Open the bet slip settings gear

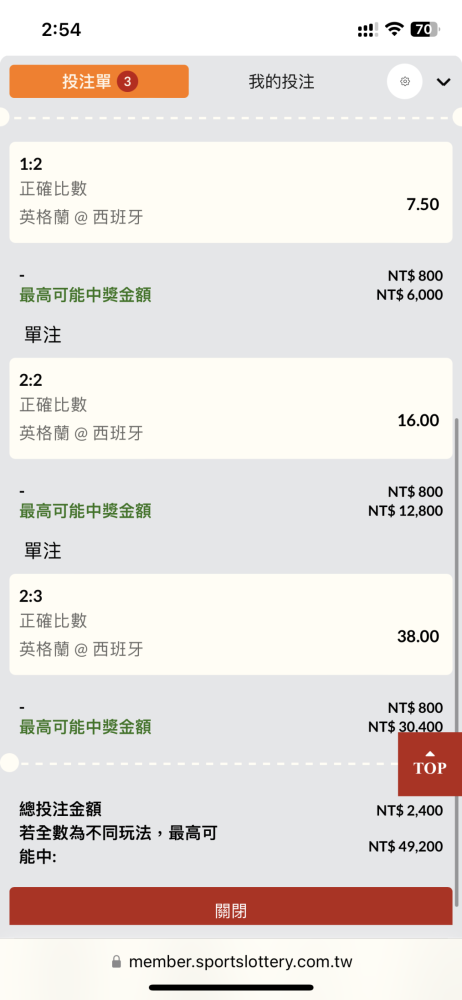(405, 82)
